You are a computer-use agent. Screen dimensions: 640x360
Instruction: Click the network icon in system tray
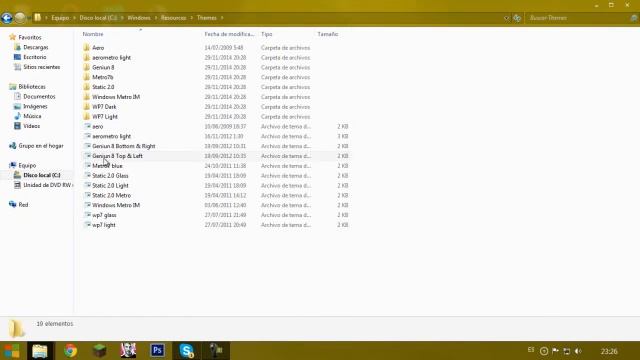[567, 351]
